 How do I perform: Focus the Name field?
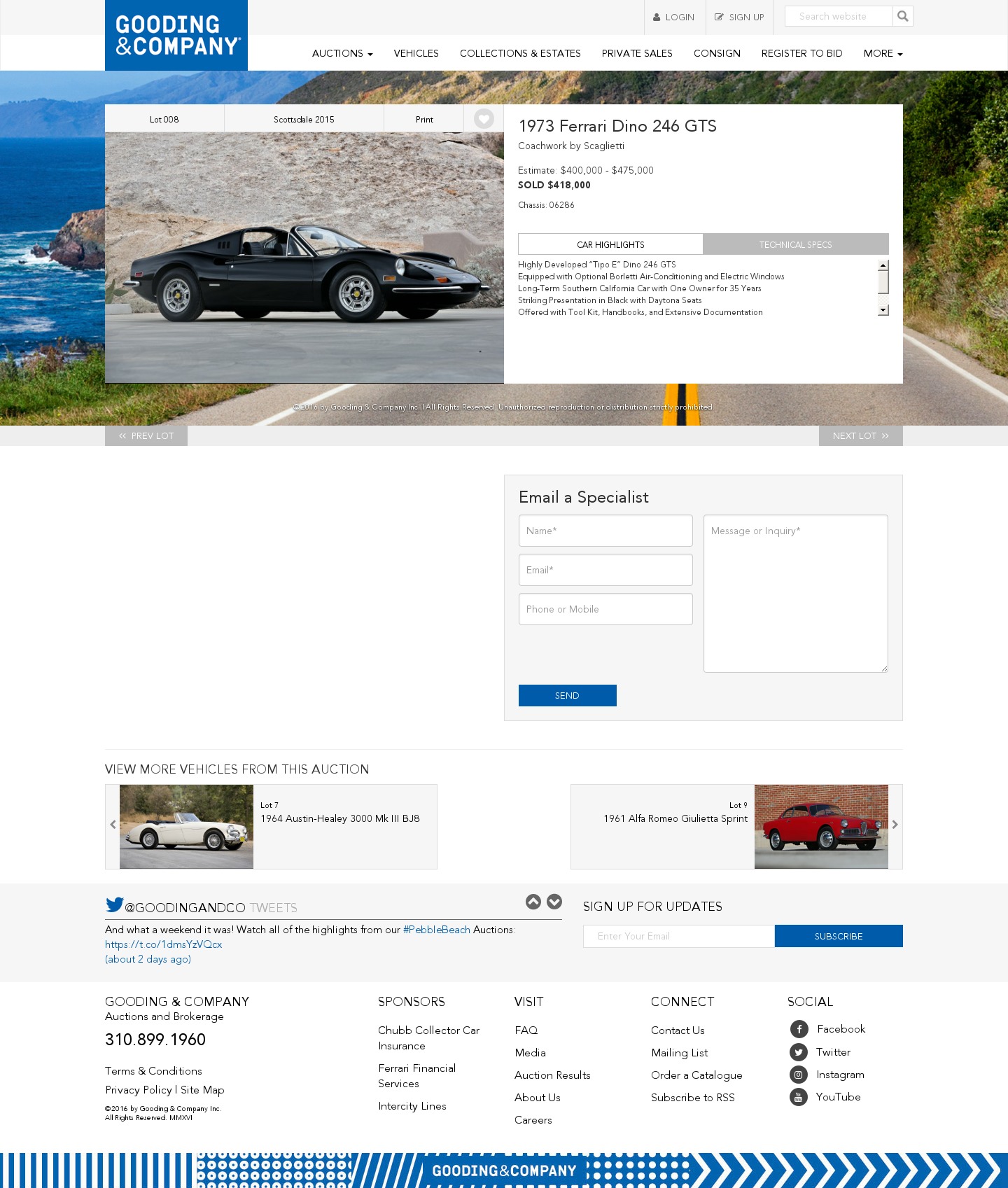[x=605, y=531]
